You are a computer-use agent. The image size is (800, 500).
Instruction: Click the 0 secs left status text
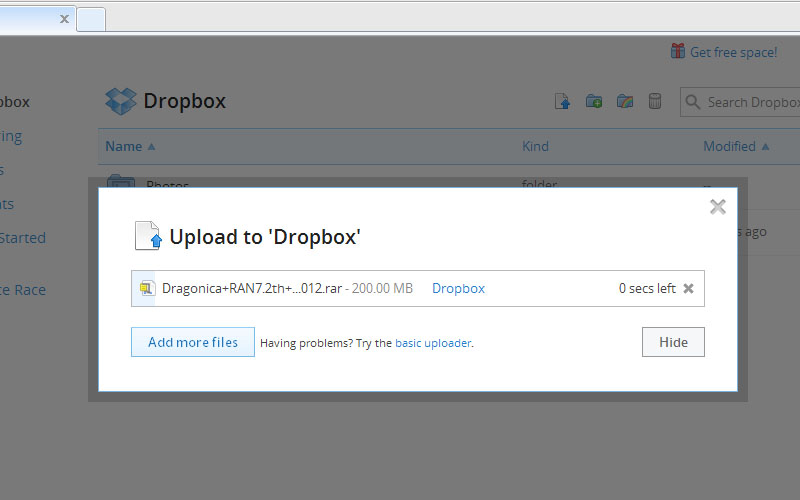647,288
